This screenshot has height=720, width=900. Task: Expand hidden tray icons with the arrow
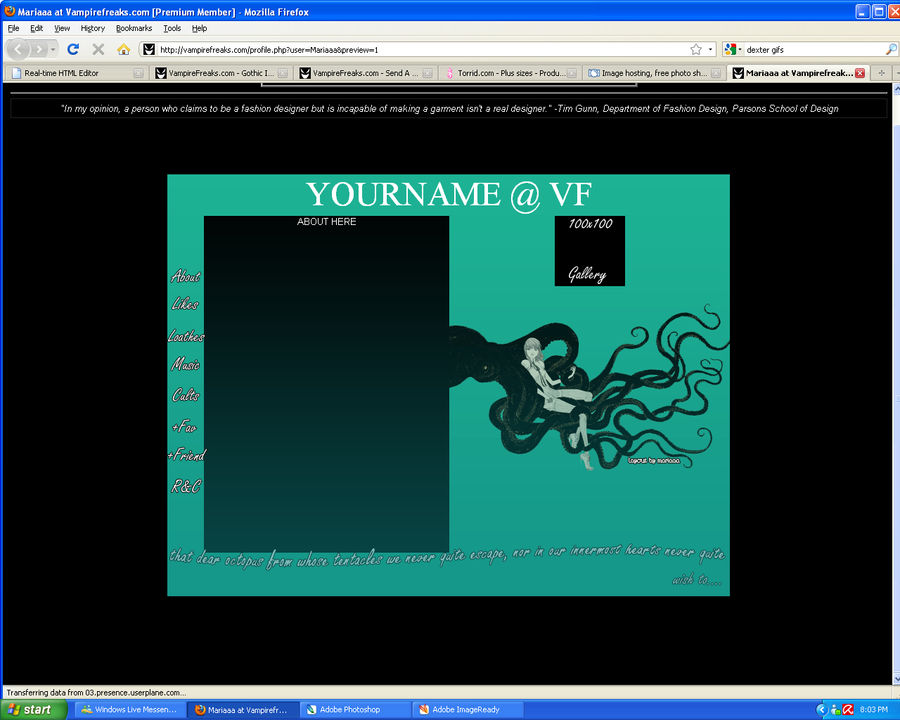822,710
